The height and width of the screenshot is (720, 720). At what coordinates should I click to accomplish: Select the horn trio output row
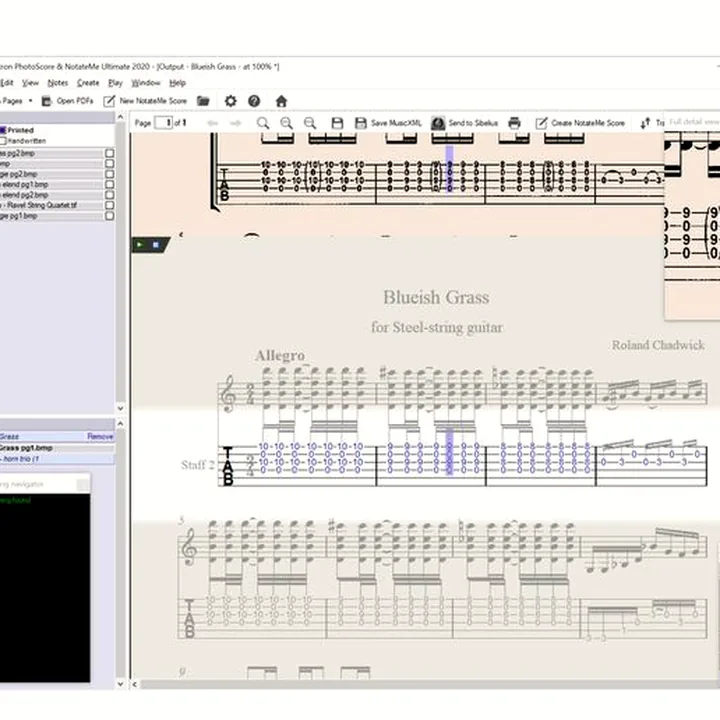click(x=57, y=459)
